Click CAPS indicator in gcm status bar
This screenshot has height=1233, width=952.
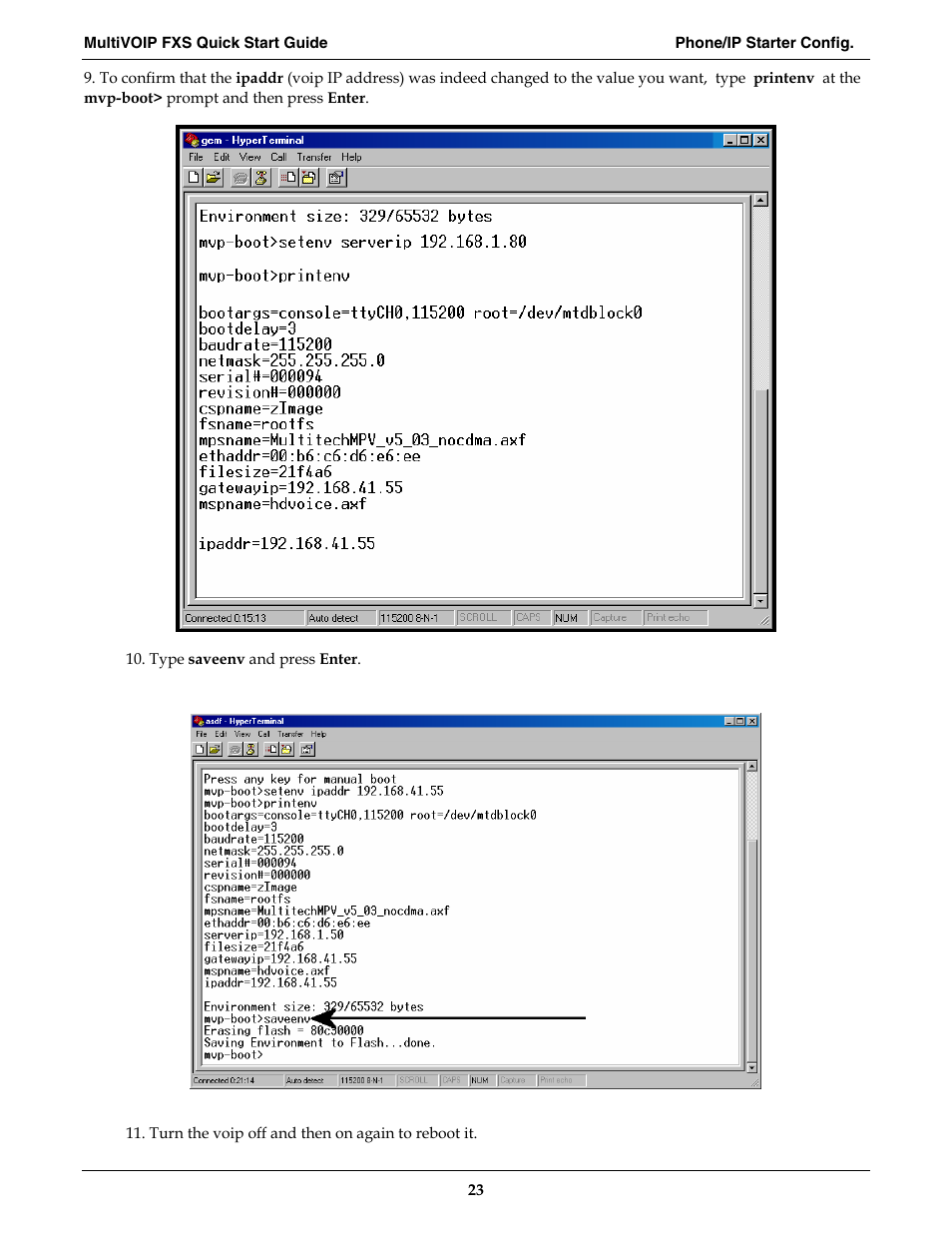[532, 618]
